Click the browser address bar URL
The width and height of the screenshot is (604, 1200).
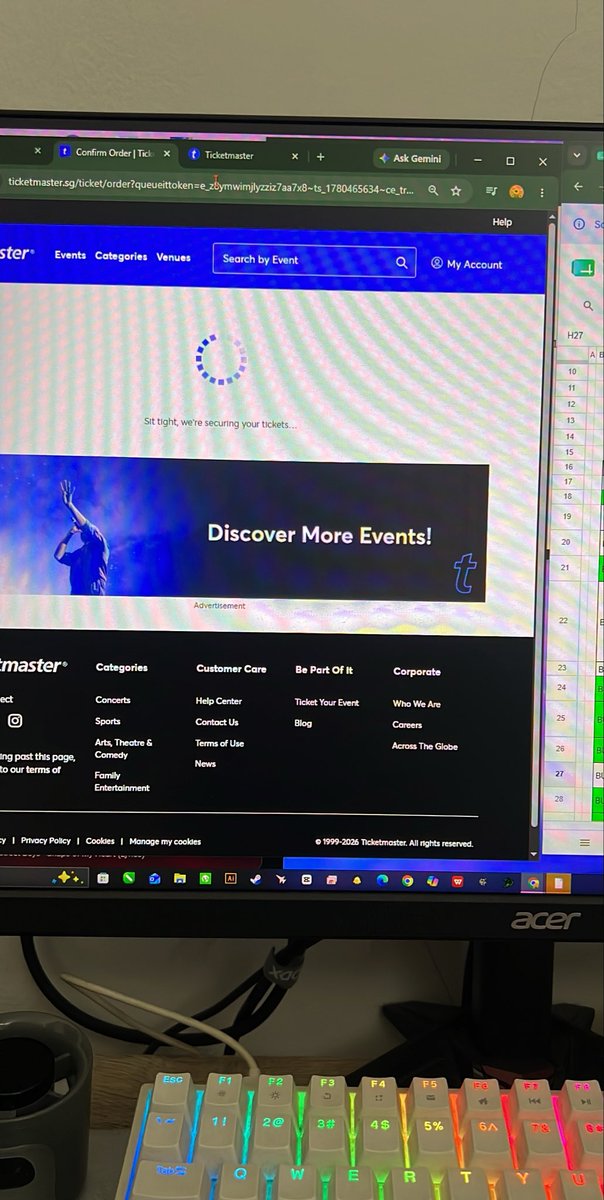[210, 186]
